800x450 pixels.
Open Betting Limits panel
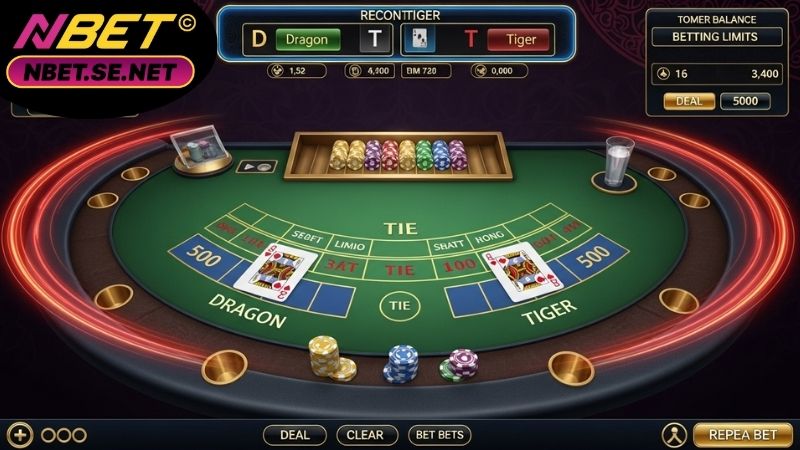click(x=716, y=37)
